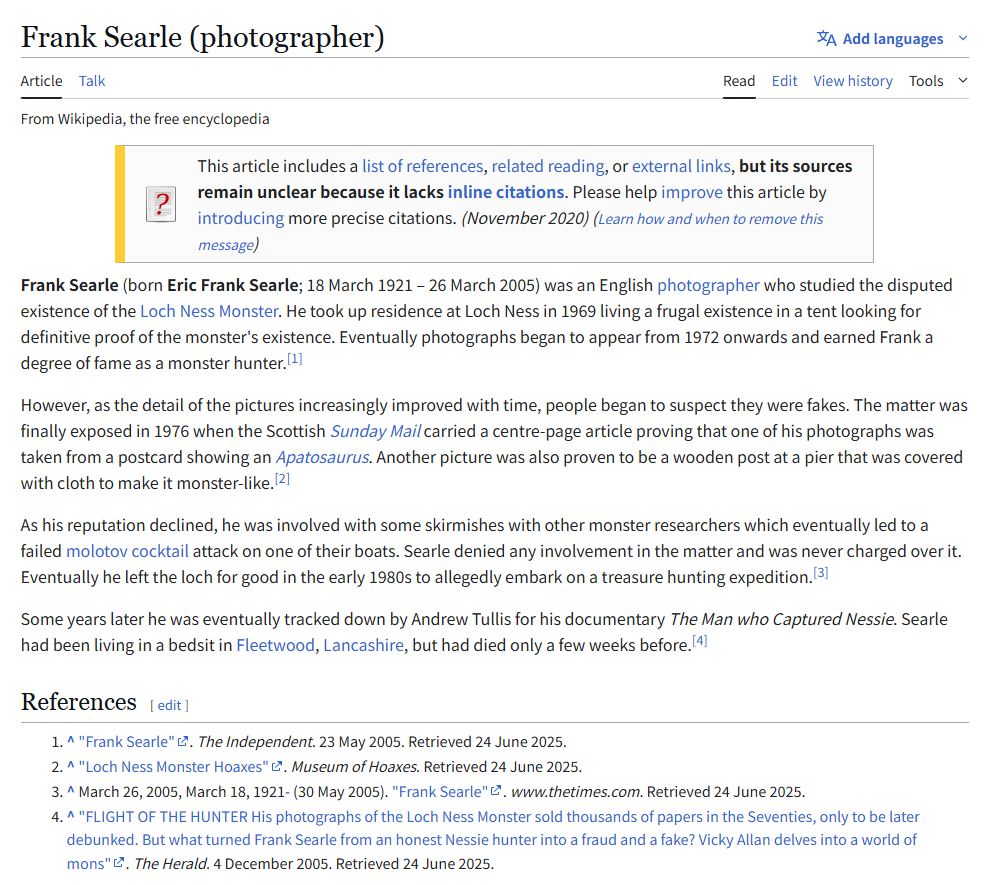Edit the References section
Viewport: 985px width, 885px height.
click(x=170, y=705)
